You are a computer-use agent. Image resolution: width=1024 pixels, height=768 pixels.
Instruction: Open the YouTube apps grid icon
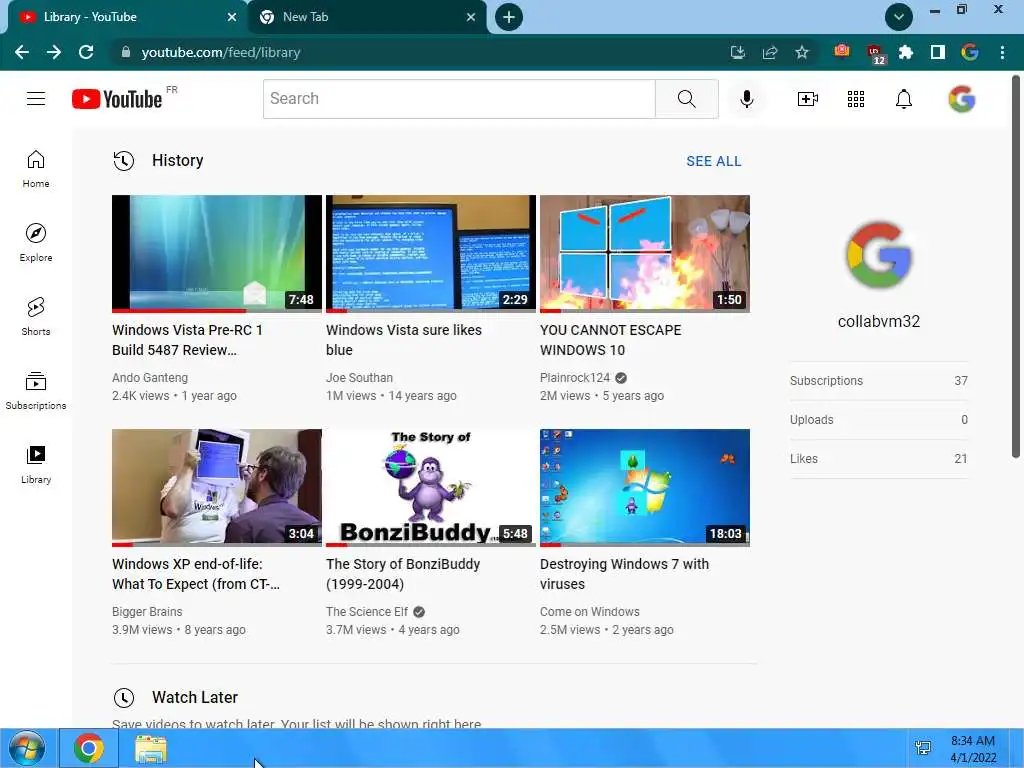point(856,99)
